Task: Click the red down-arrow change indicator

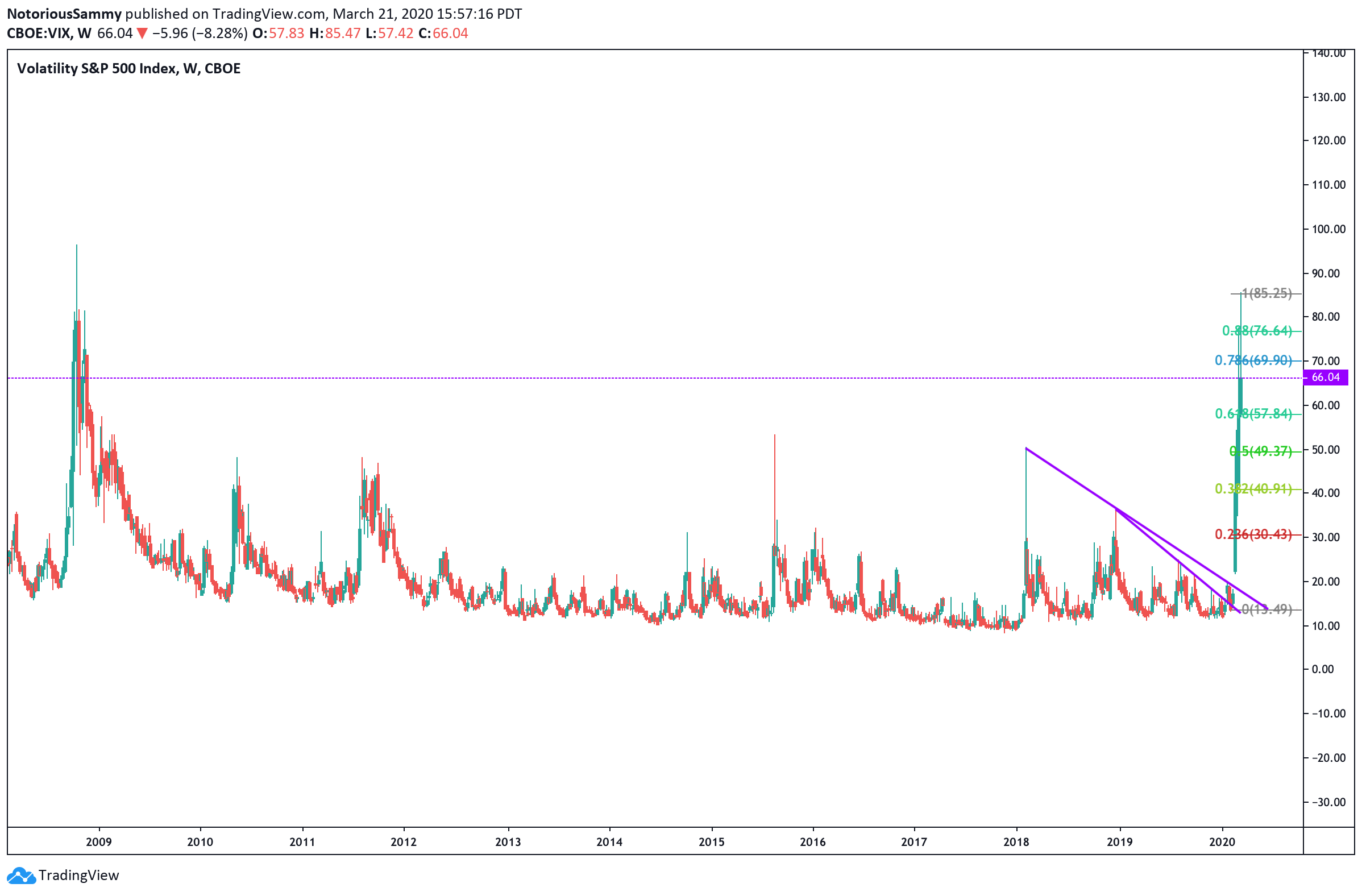Action: click(x=142, y=34)
